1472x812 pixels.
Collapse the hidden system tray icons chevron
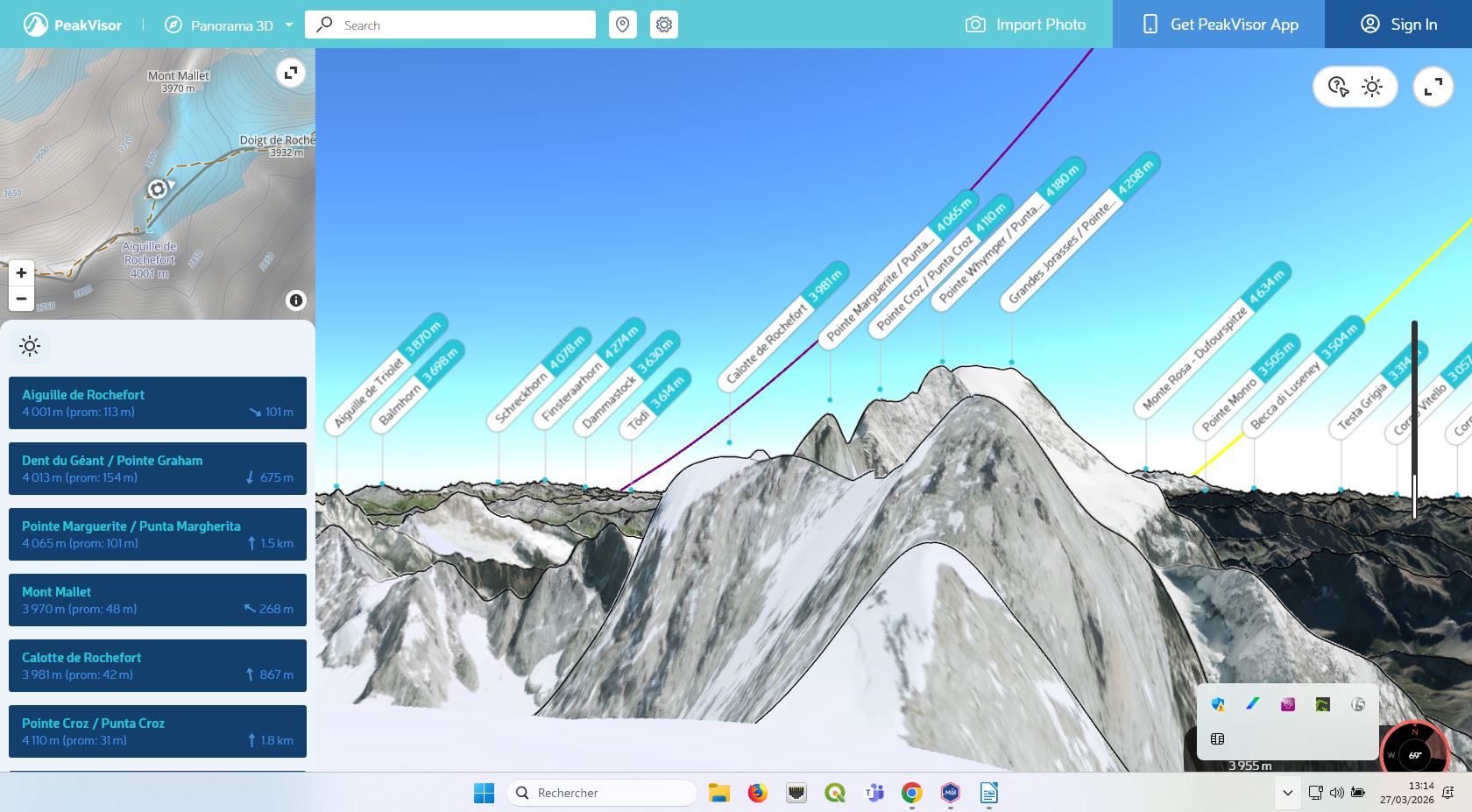1287,793
